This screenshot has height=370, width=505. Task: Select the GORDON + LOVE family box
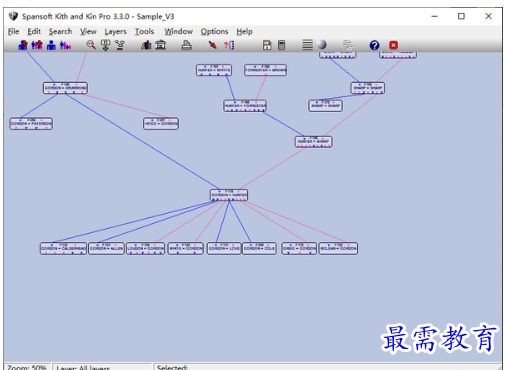pos(224,248)
